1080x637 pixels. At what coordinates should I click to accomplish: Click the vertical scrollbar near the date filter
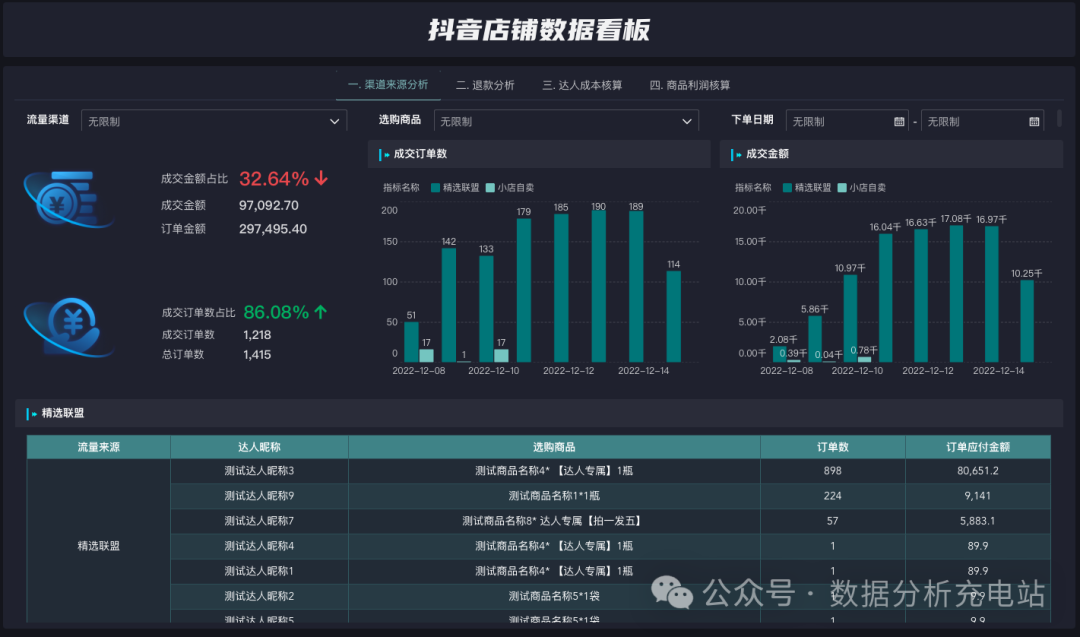pos(1059,118)
